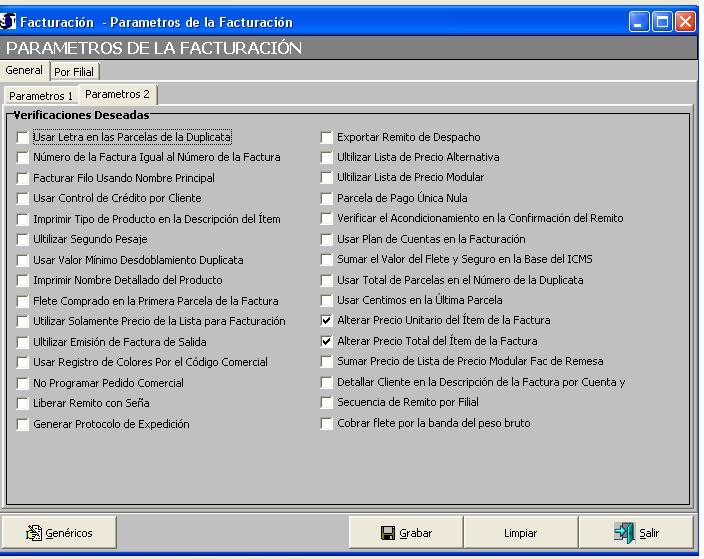Enable Liberar Remito con Seña
The height and width of the screenshot is (559, 704).
(x=23, y=403)
